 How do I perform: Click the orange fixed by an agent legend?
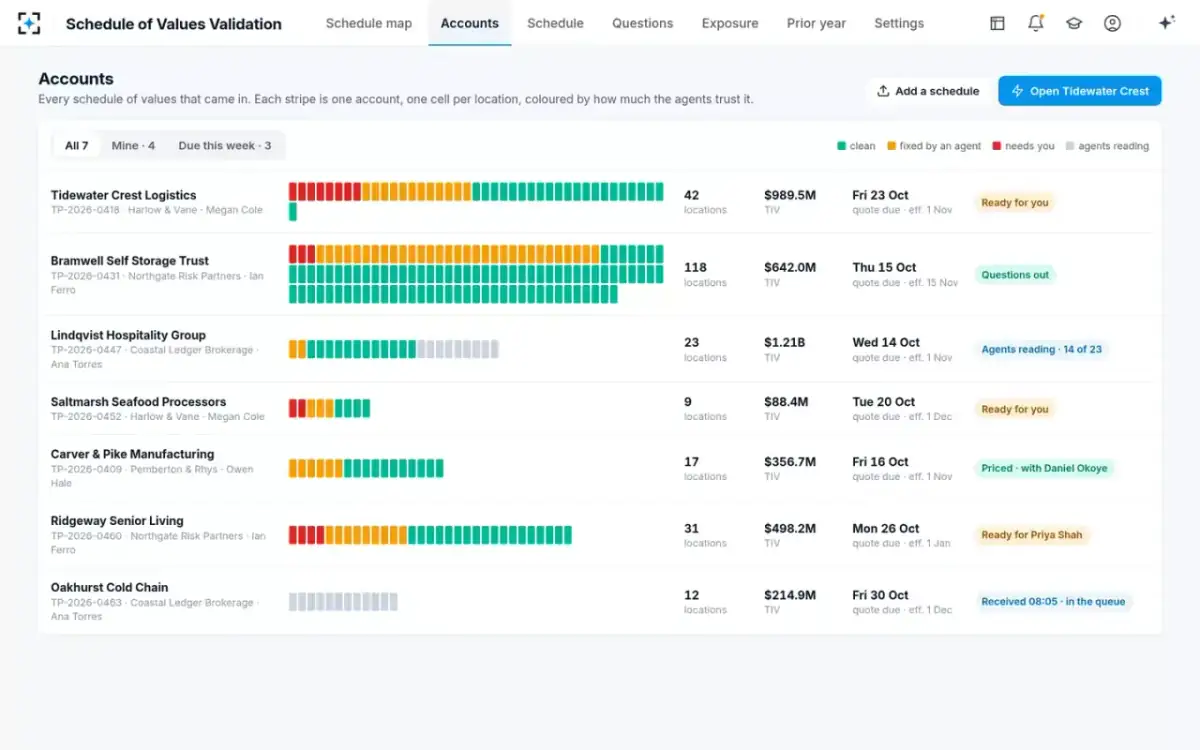coord(934,146)
